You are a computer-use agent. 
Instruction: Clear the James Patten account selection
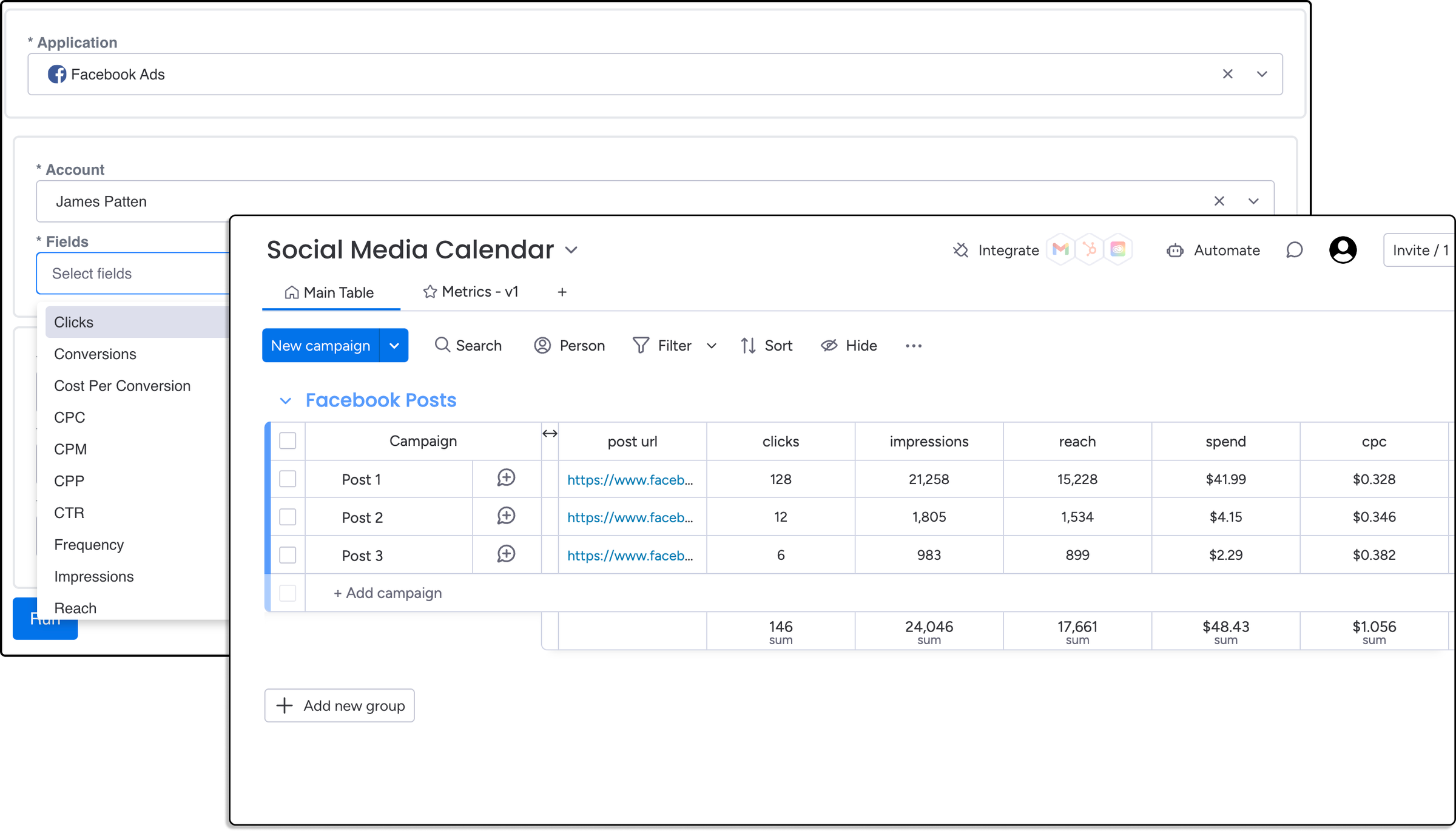point(1219,201)
